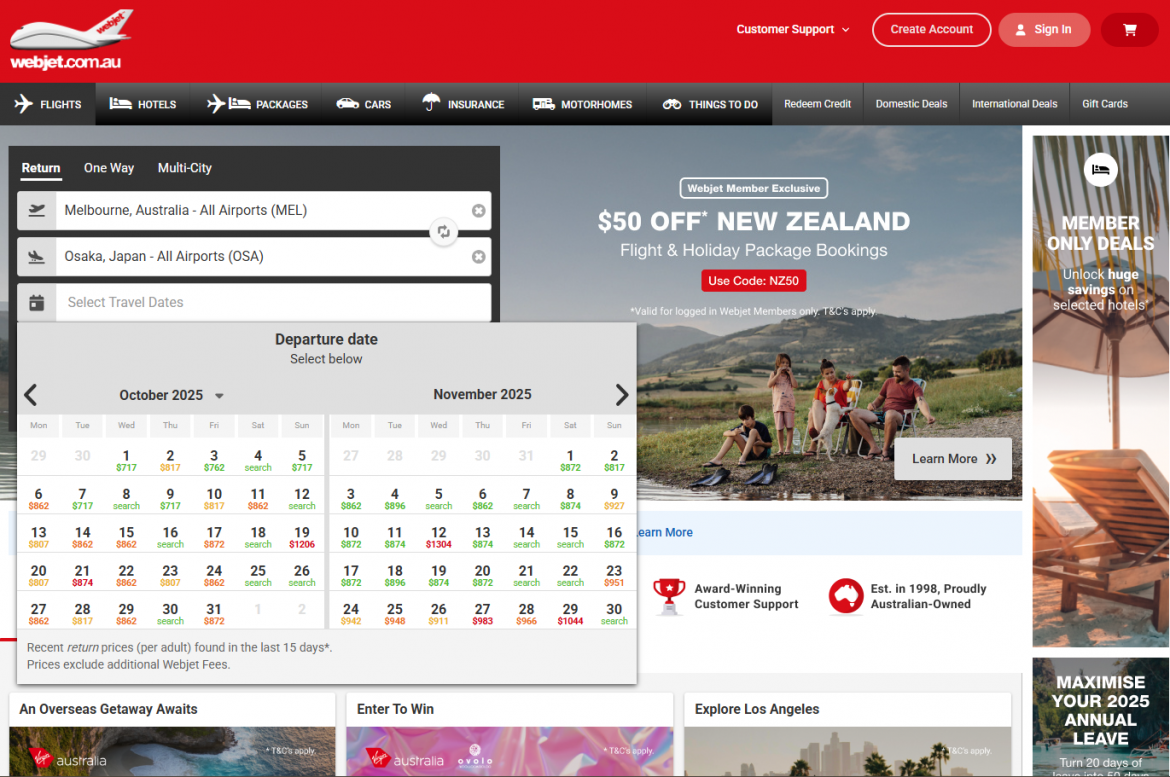Choose the Return trip tab
The image size is (1170, 777).
(x=41, y=168)
